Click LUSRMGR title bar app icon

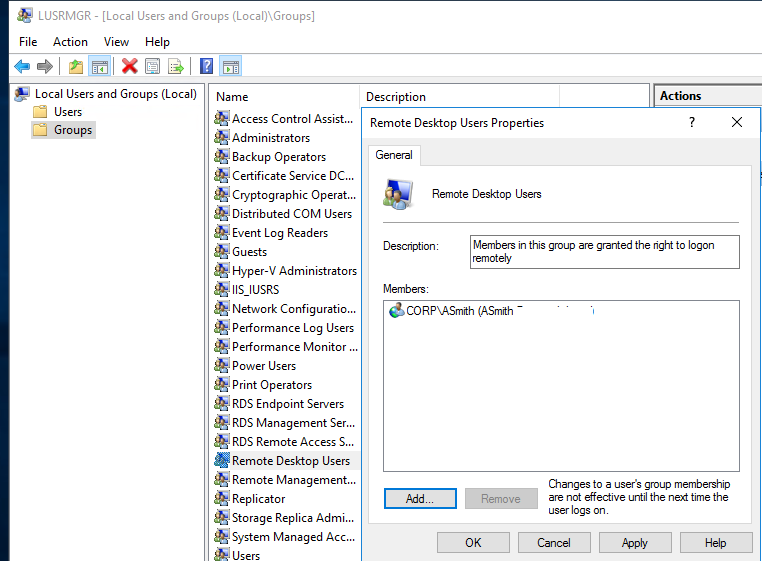[24, 15]
